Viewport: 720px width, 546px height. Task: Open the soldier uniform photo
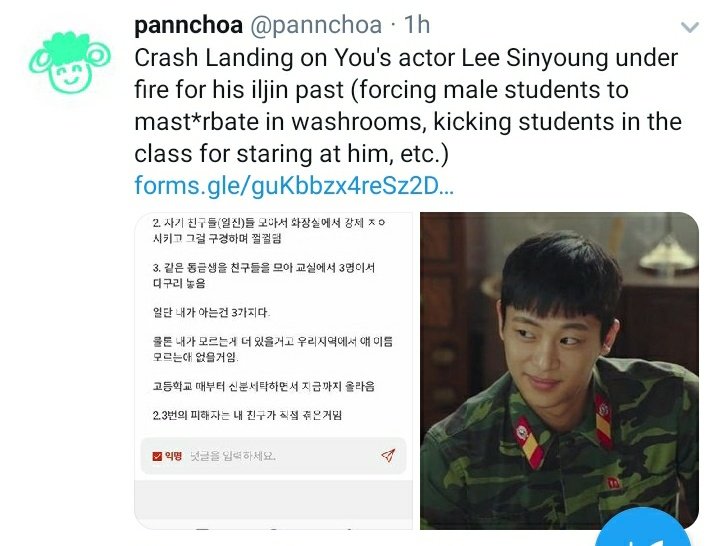559,371
